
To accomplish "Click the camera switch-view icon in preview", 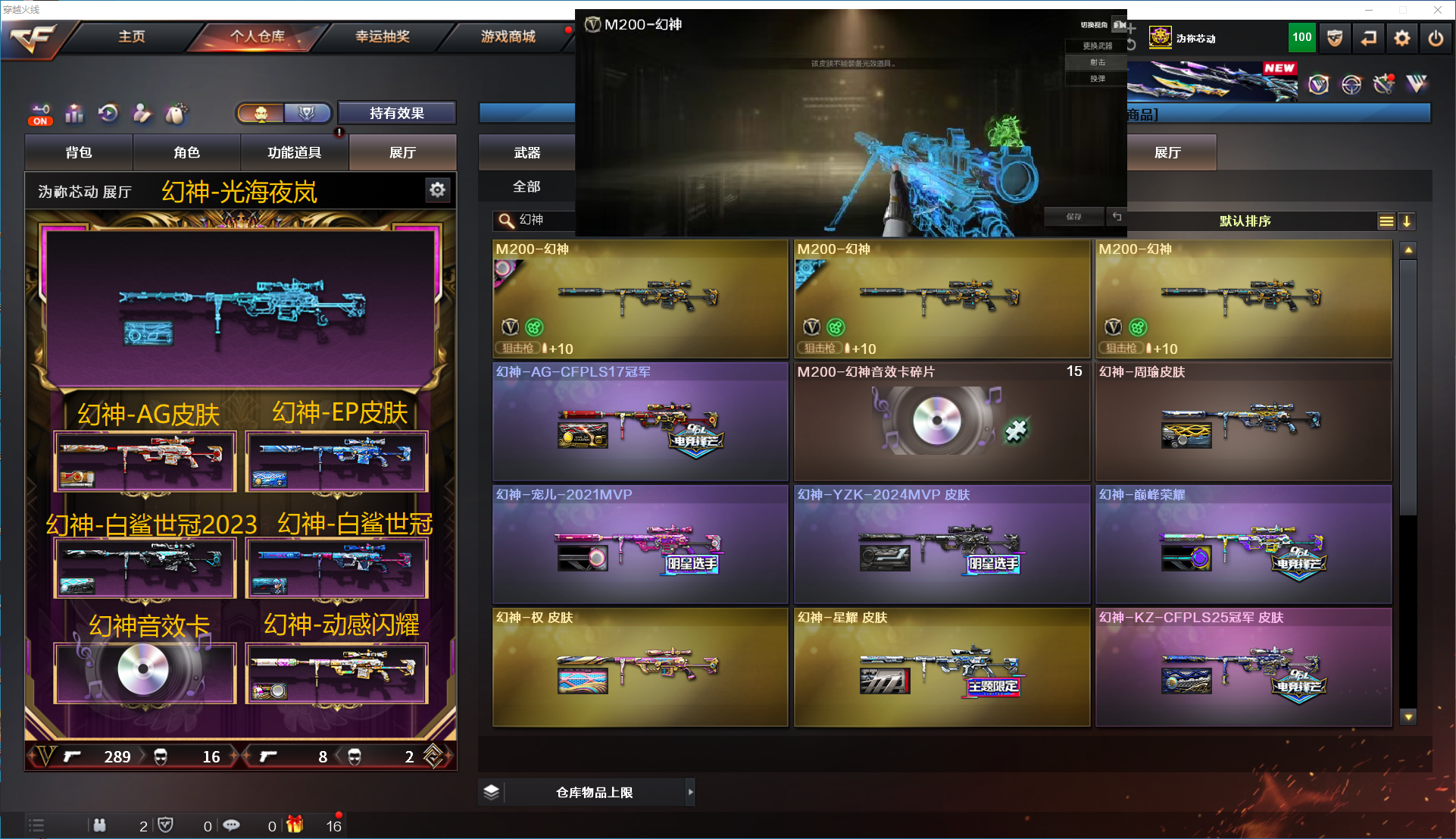I will [1119, 25].
